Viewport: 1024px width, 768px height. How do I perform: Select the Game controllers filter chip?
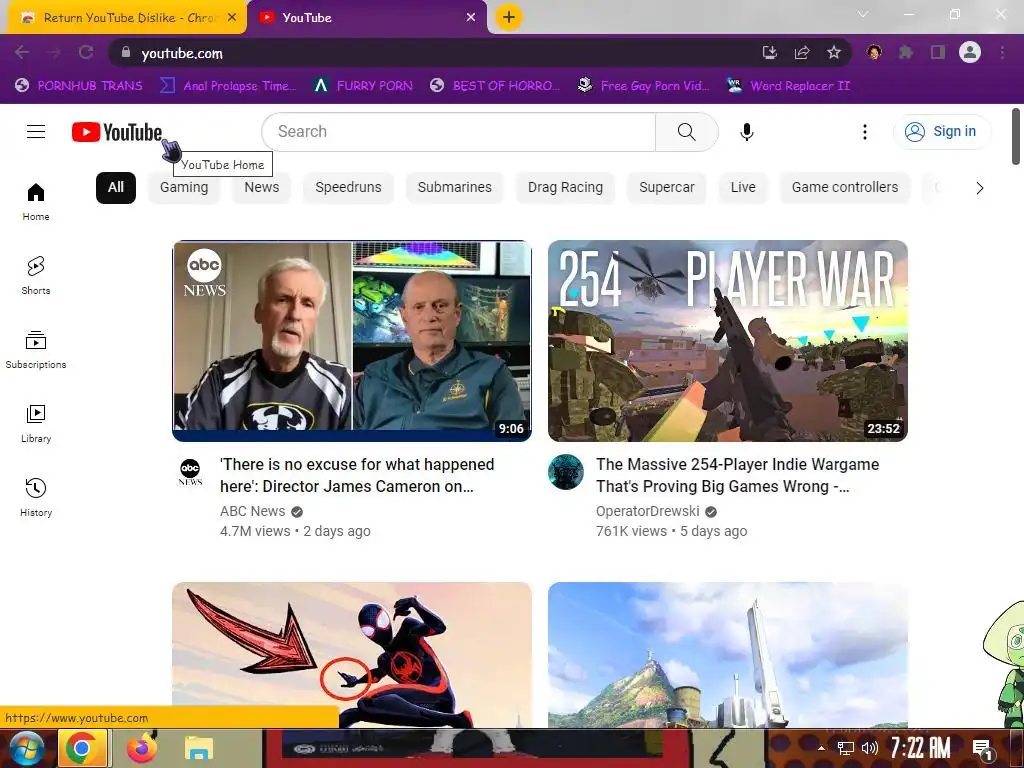coord(844,187)
